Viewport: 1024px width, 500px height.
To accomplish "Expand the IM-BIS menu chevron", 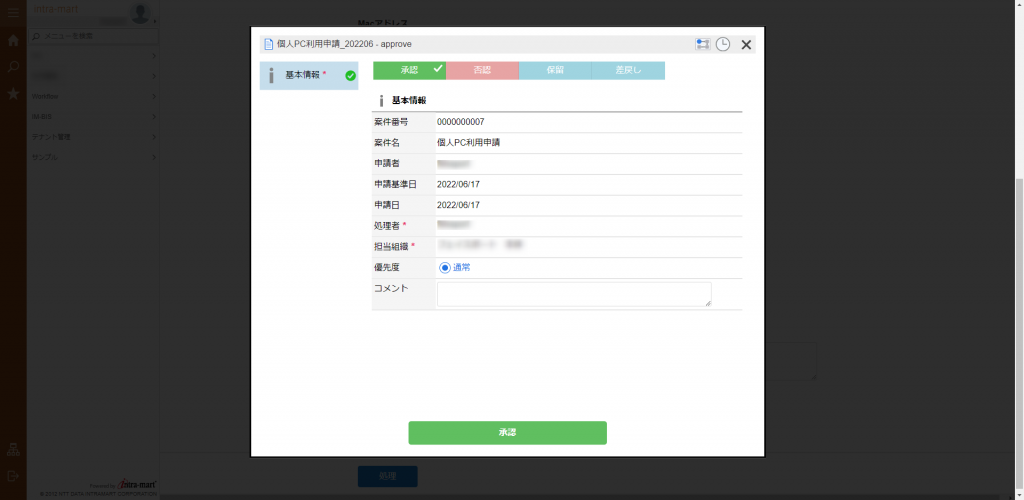I will pyautogui.click(x=153, y=117).
